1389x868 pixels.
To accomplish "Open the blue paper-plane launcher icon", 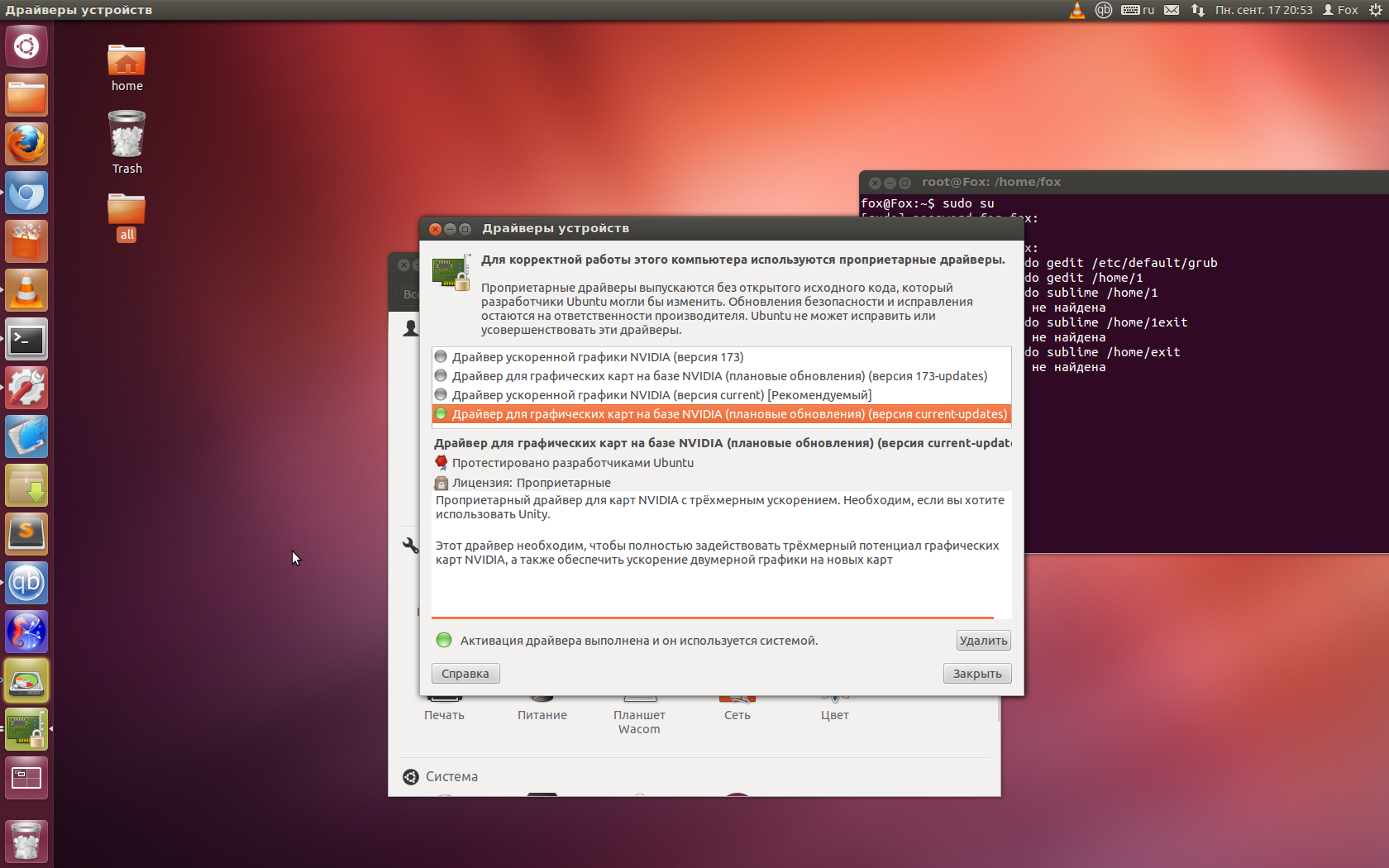I will coord(26,436).
